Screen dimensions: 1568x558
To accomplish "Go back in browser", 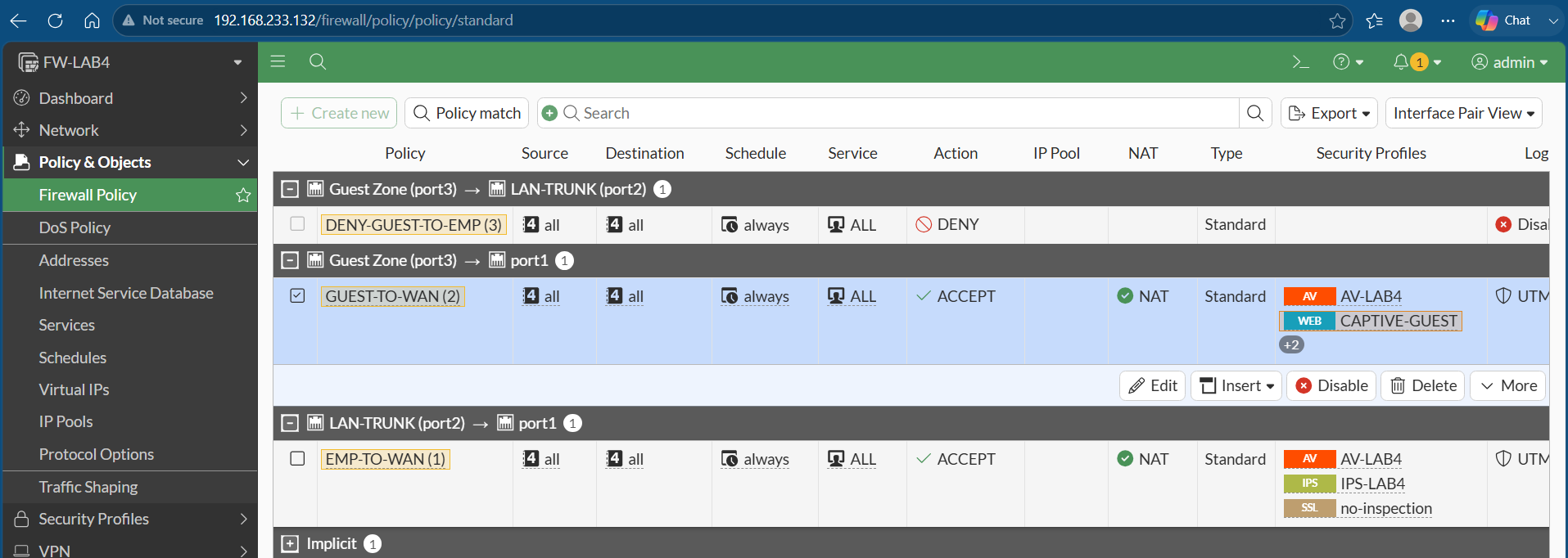I will [18, 20].
